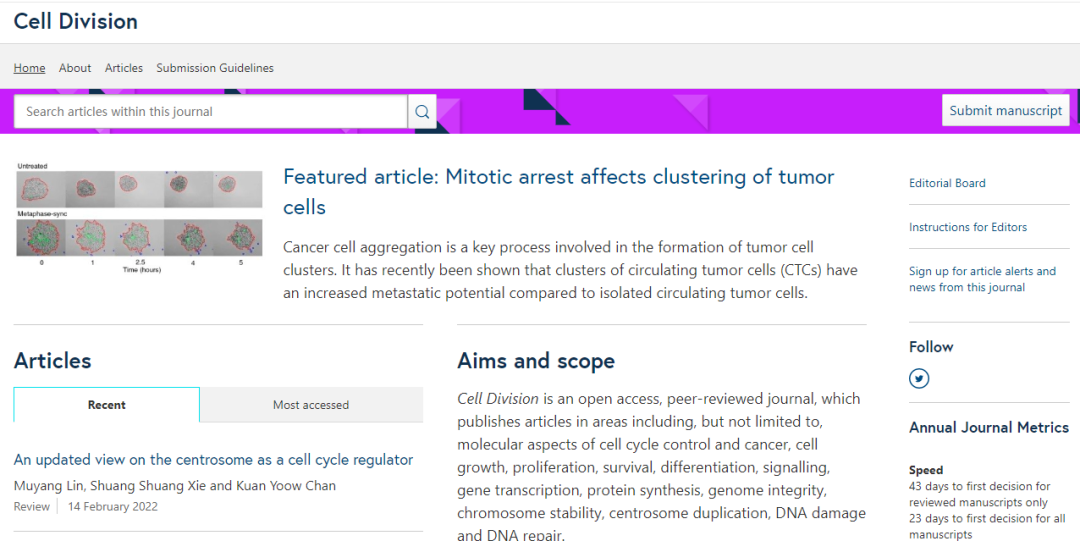This screenshot has height=541, width=1080.
Task: Click the Cell Division journal title
Action: [76, 21]
